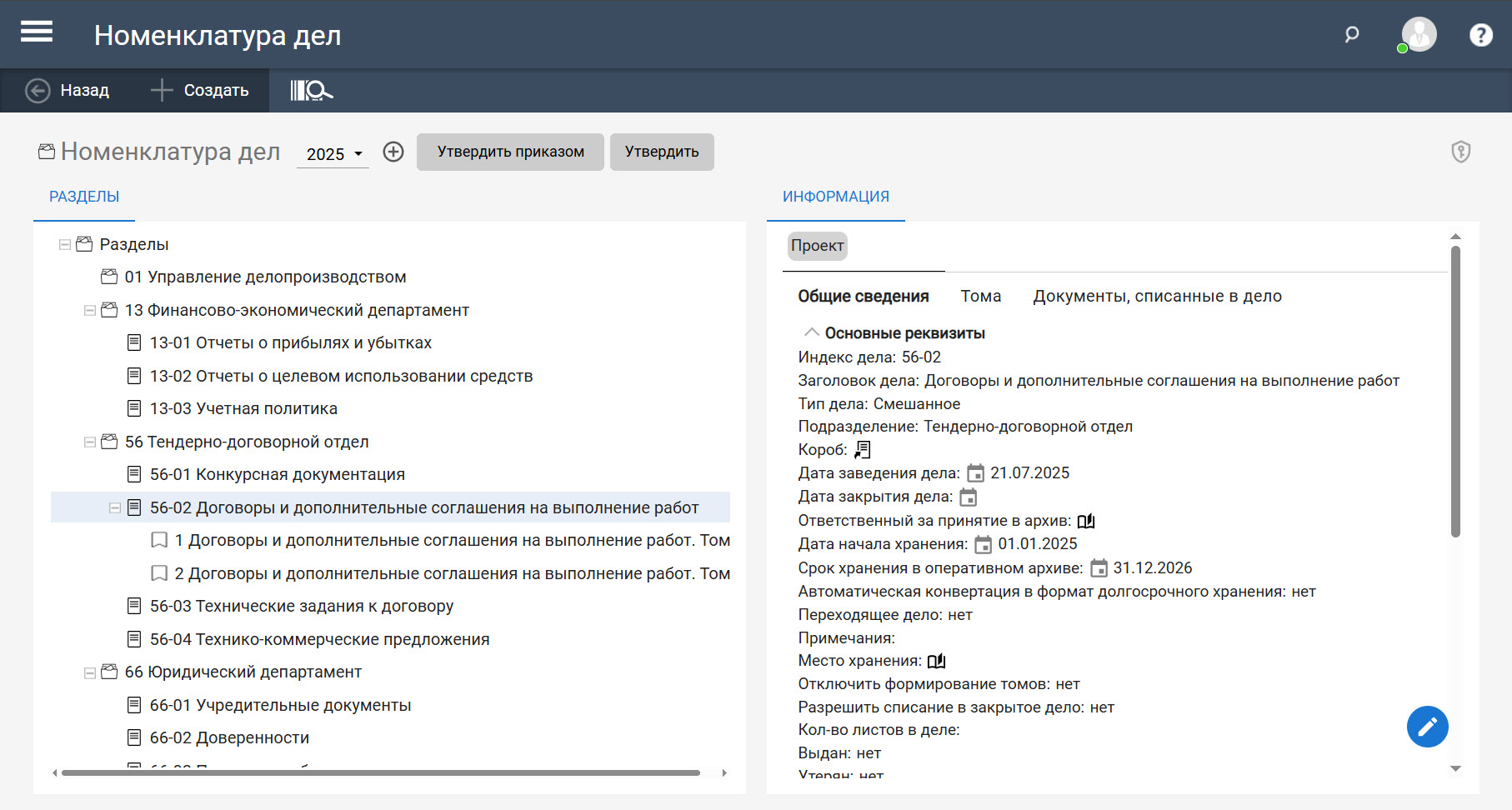Switch to the Тома tab
The width and height of the screenshot is (1512, 810).
pos(980,296)
